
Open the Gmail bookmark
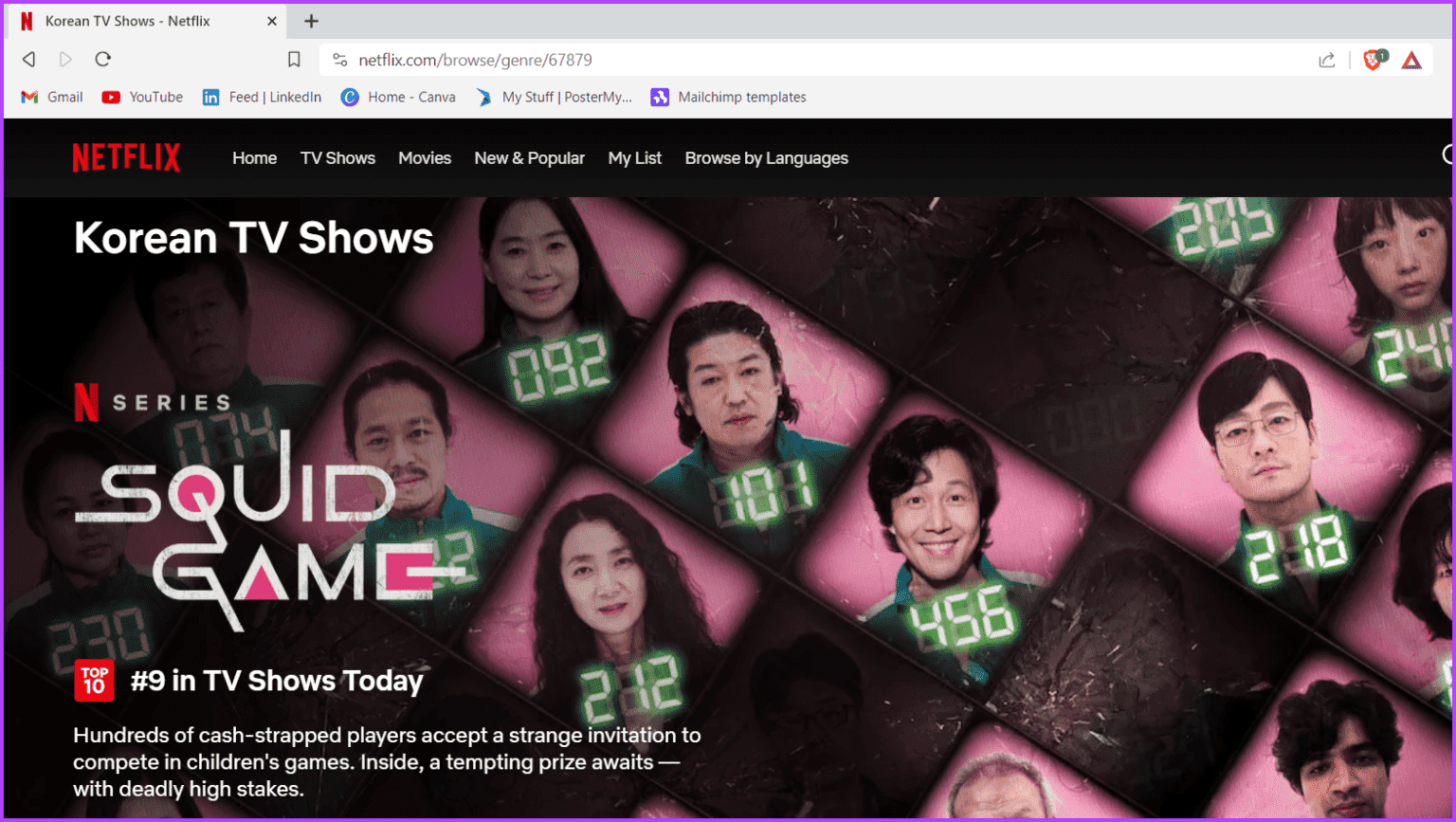pos(52,97)
